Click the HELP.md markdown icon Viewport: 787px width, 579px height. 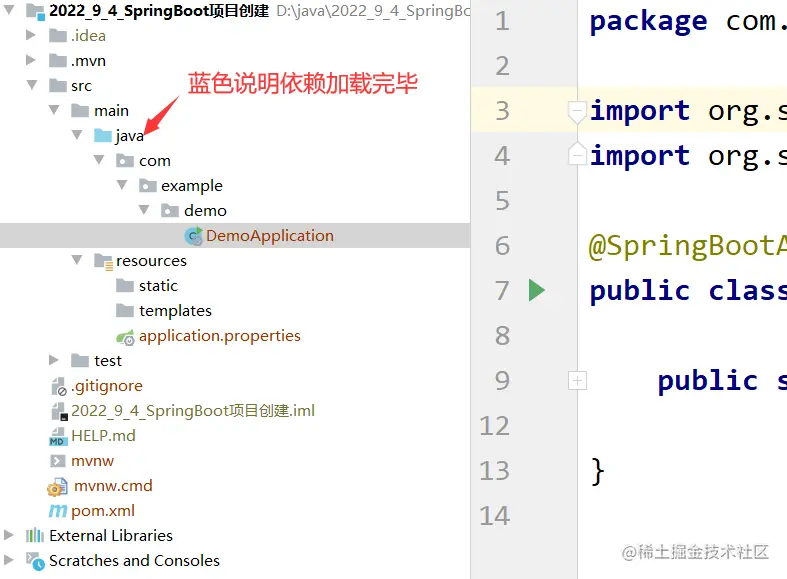coord(58,437)
